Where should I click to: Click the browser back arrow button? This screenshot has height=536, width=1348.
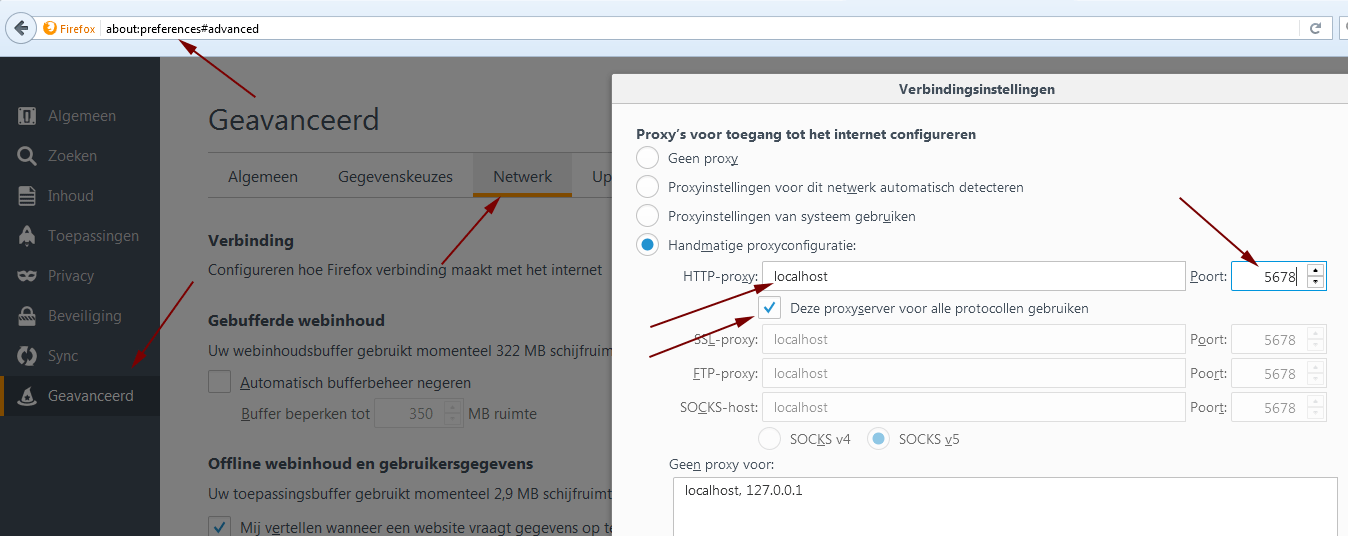20,28
